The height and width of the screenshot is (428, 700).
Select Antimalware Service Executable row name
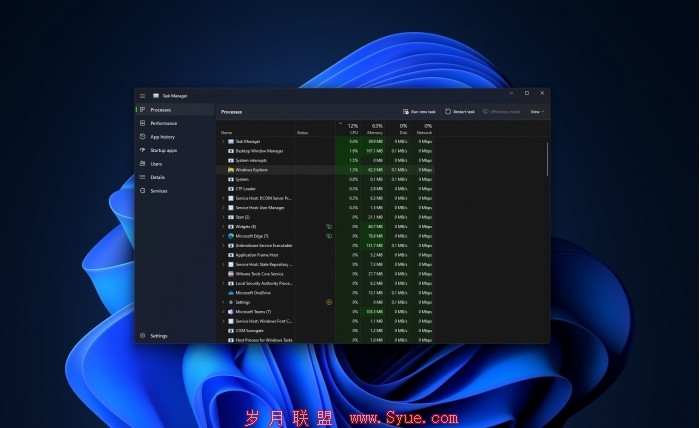click(x=264, y=246)
